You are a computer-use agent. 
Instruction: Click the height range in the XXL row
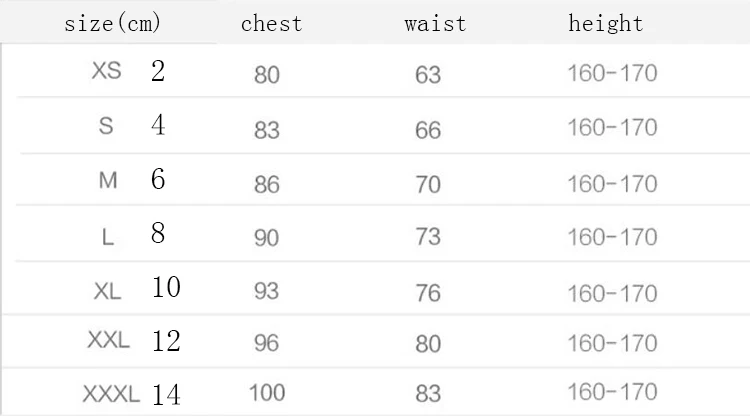click(612, 343)
